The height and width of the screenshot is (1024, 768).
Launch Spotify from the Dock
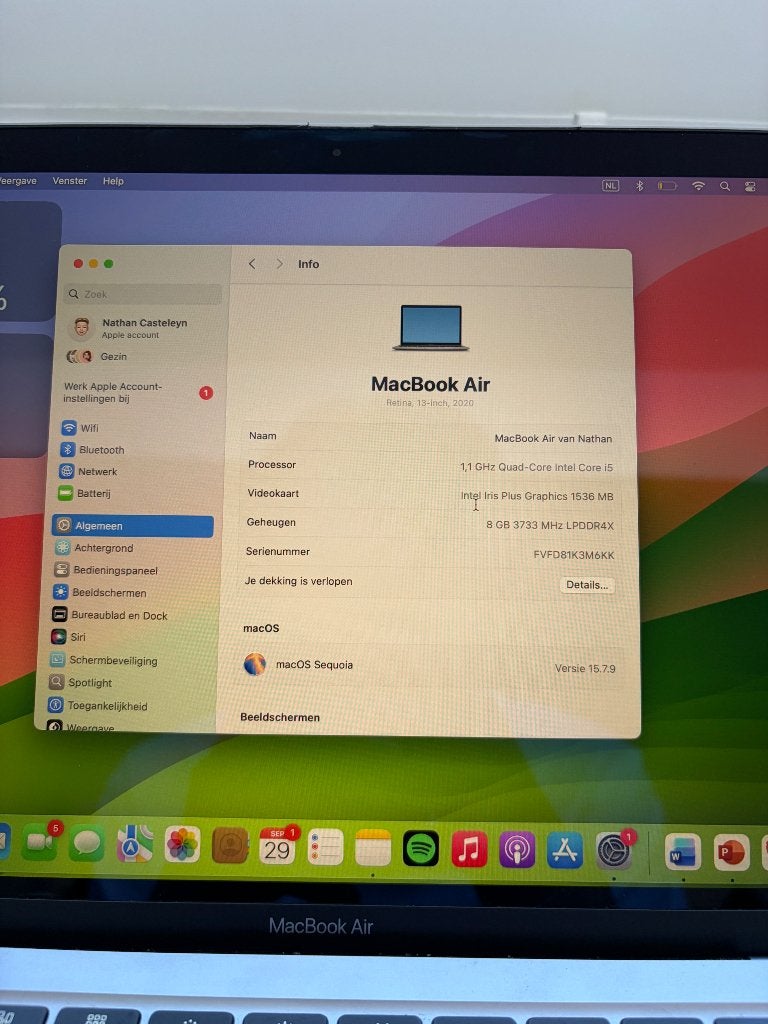click(421, 848)
